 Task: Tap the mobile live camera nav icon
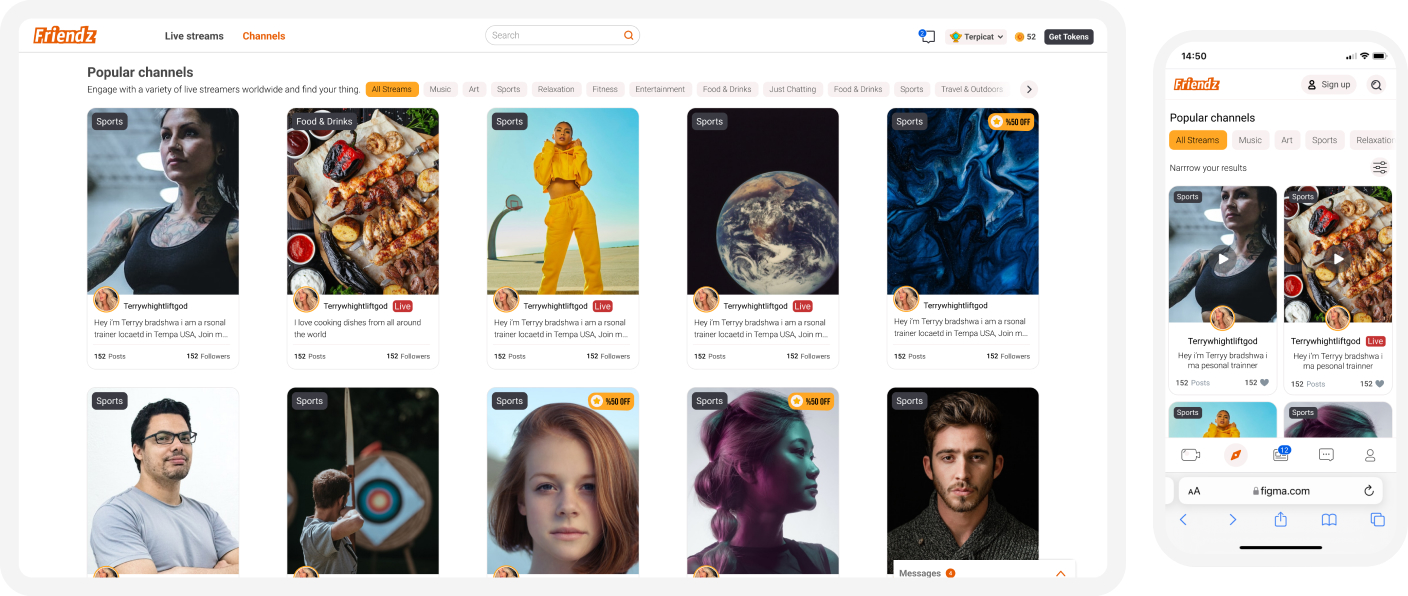1190,455
